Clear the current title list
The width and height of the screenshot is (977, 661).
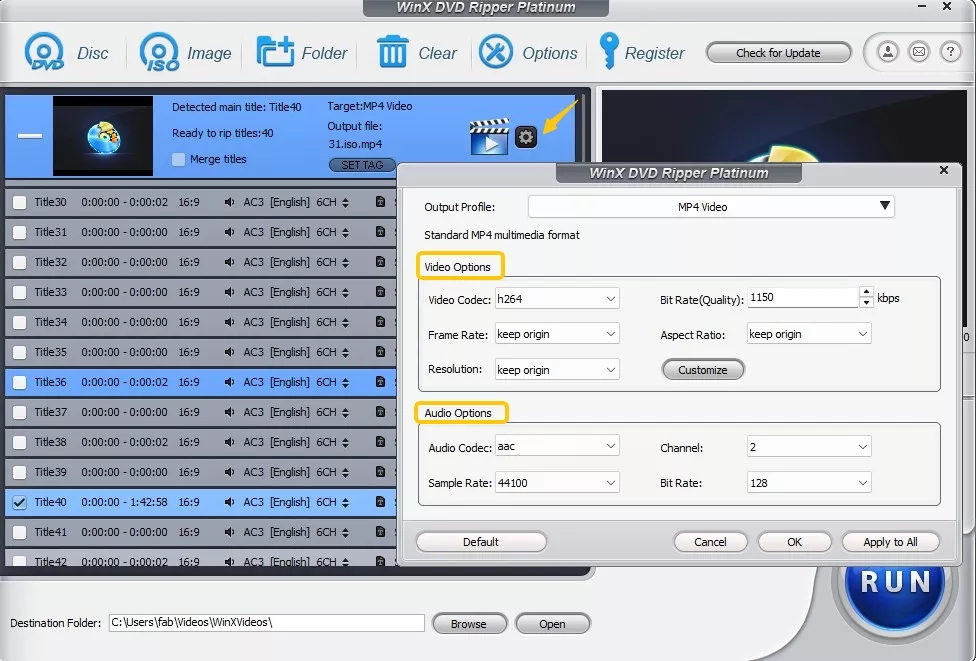[417, 52]
